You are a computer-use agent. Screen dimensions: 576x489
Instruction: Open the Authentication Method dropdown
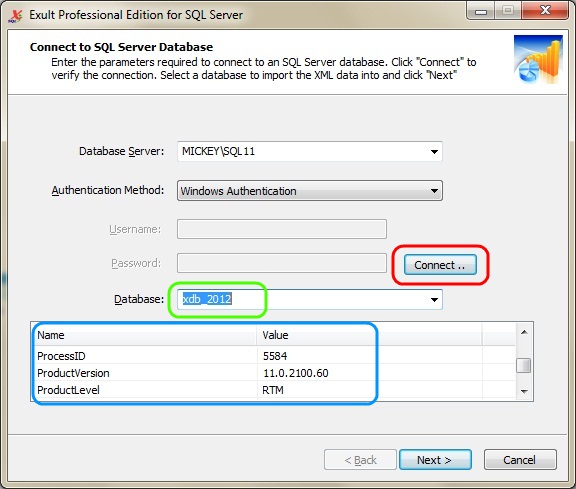tap(310, 191)
